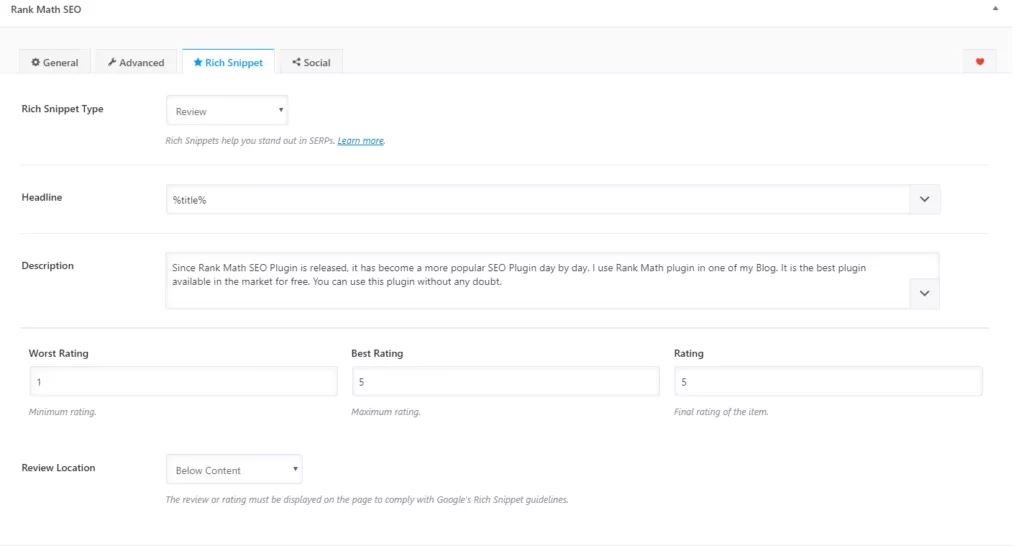
Task: Click the Rich Snippet Type label
Action: 62,108
